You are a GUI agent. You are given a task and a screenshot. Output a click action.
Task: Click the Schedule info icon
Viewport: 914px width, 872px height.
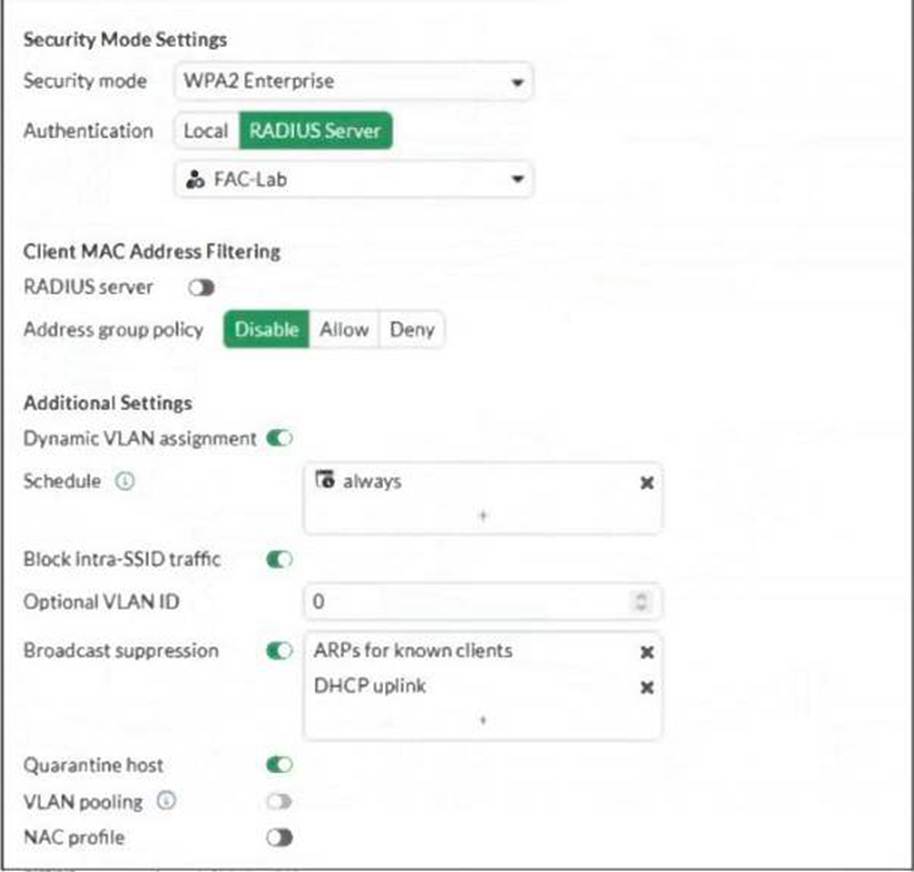pyautogui.click(x=125, y=481)
